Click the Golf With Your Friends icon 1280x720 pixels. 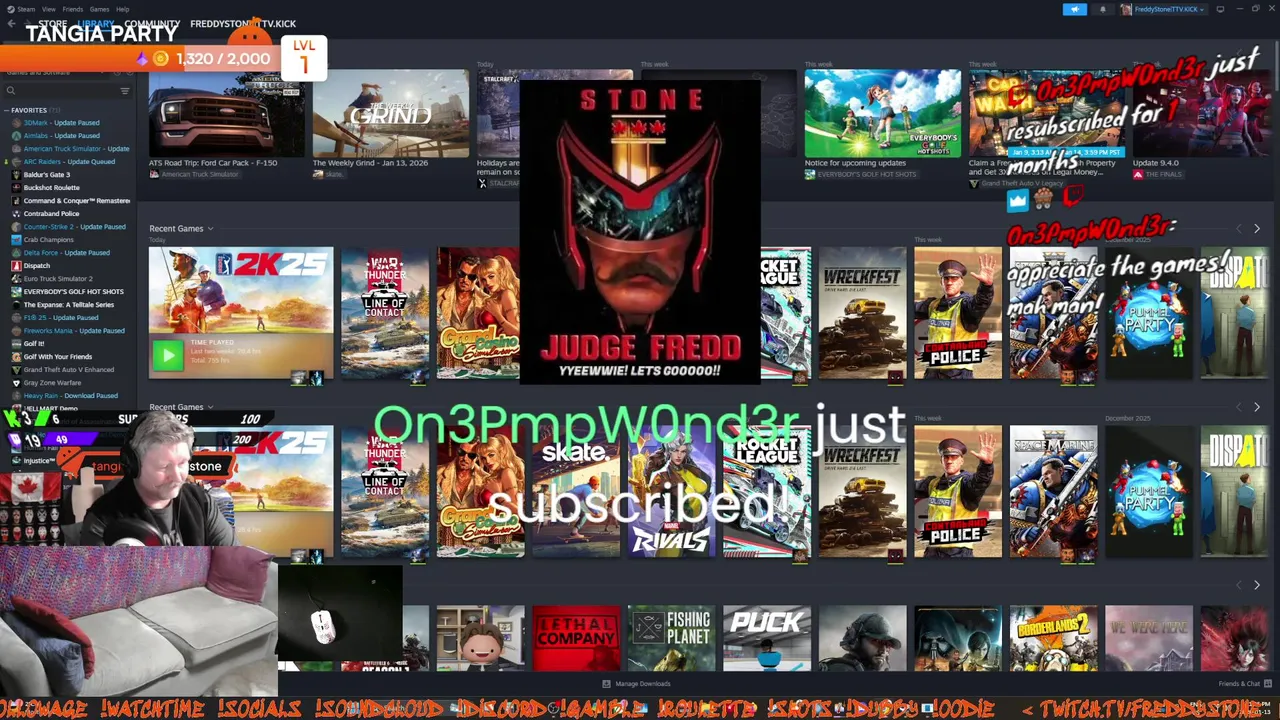(16, 357)
